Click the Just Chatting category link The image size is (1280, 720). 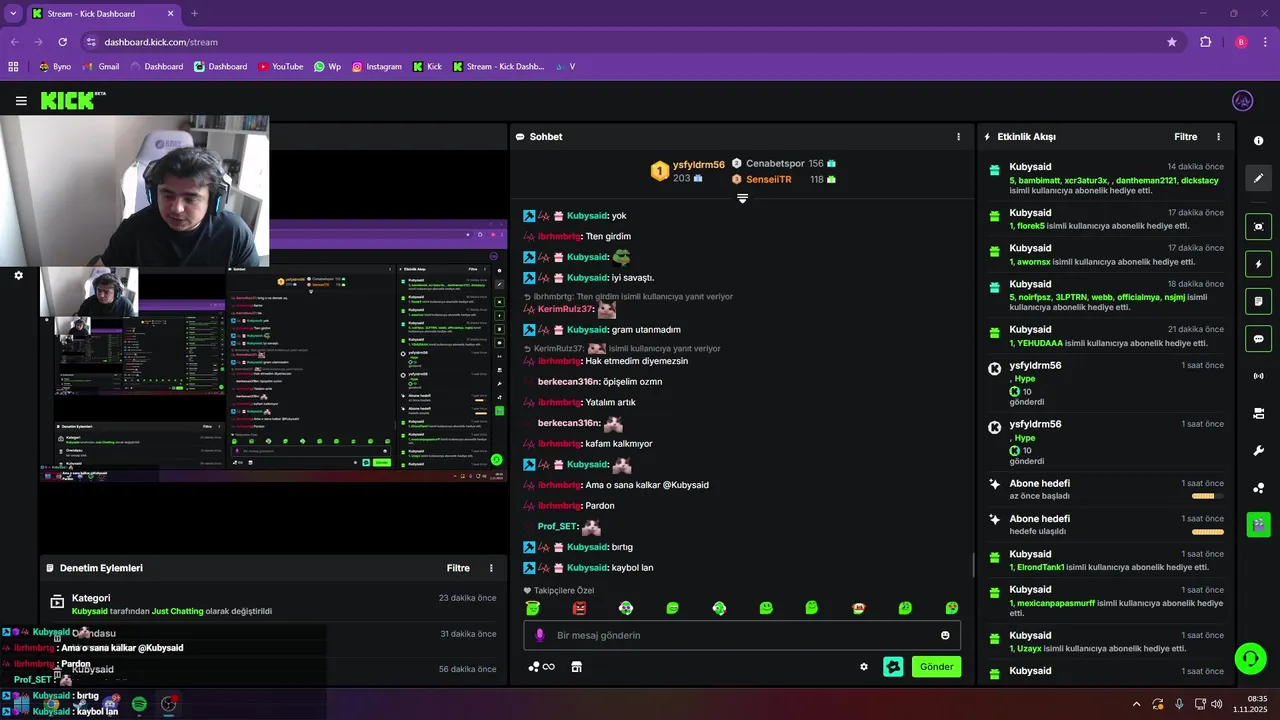(x=177, y=611)
